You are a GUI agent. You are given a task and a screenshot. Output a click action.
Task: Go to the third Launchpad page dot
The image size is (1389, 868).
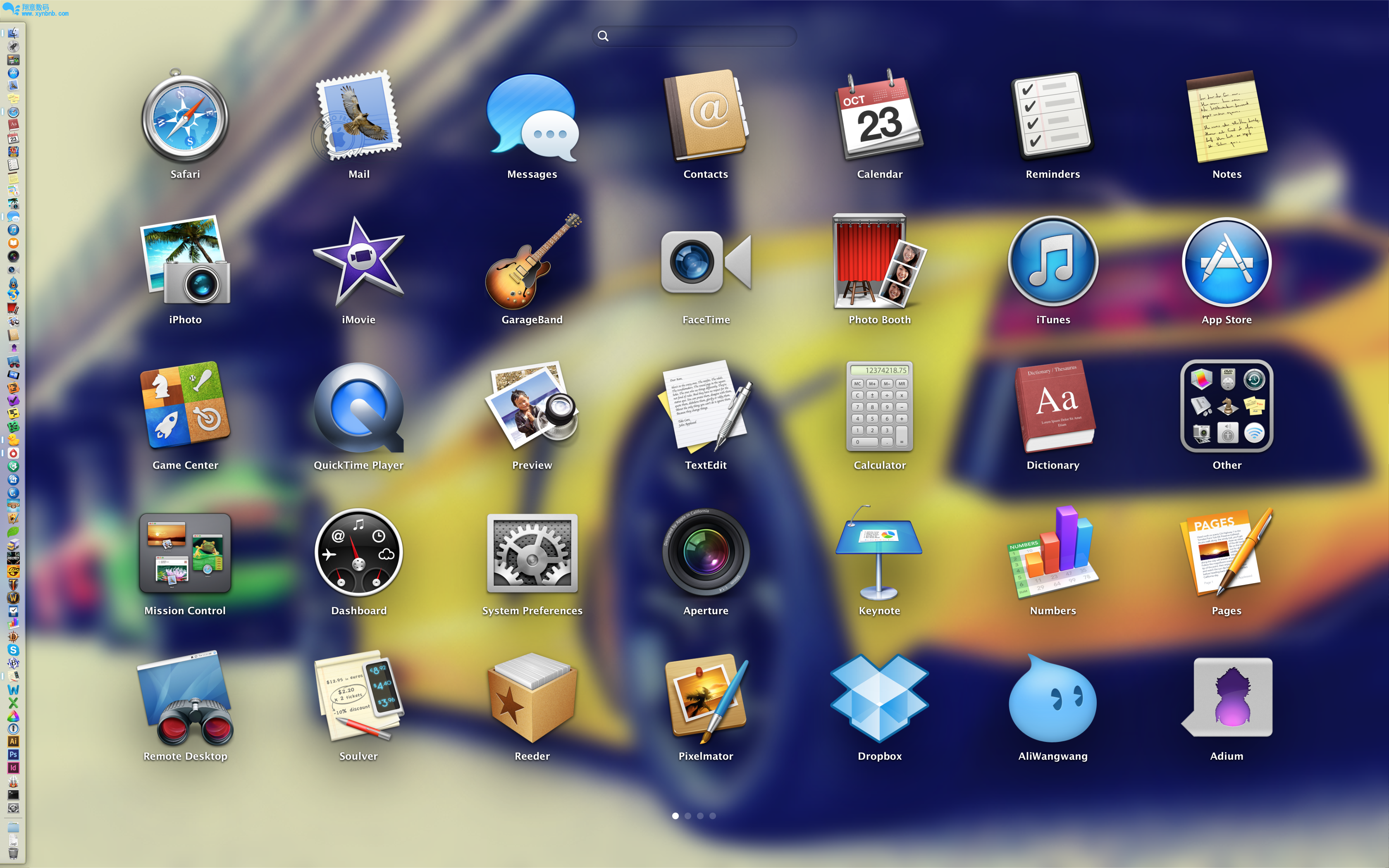tap(700, 816)
